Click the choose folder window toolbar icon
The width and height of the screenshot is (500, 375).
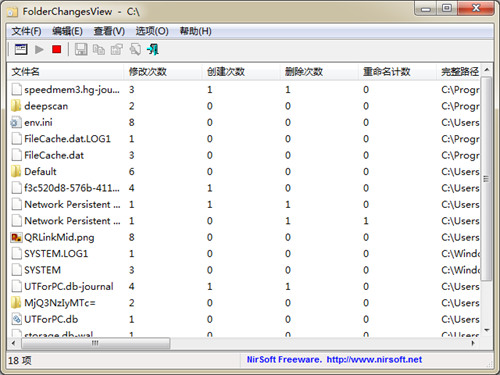[x=21, y=50]
